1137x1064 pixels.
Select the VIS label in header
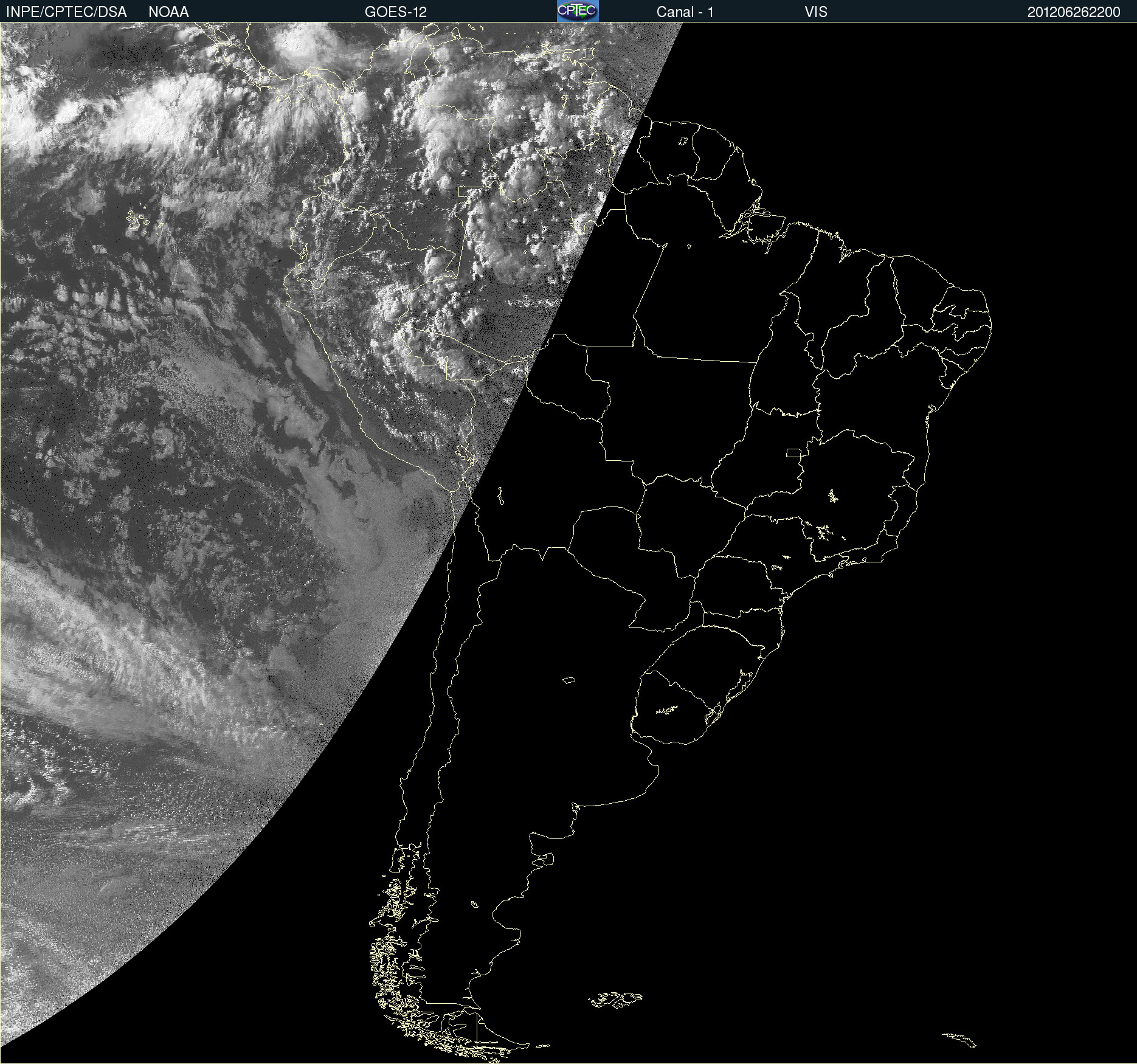click(816, 12)
